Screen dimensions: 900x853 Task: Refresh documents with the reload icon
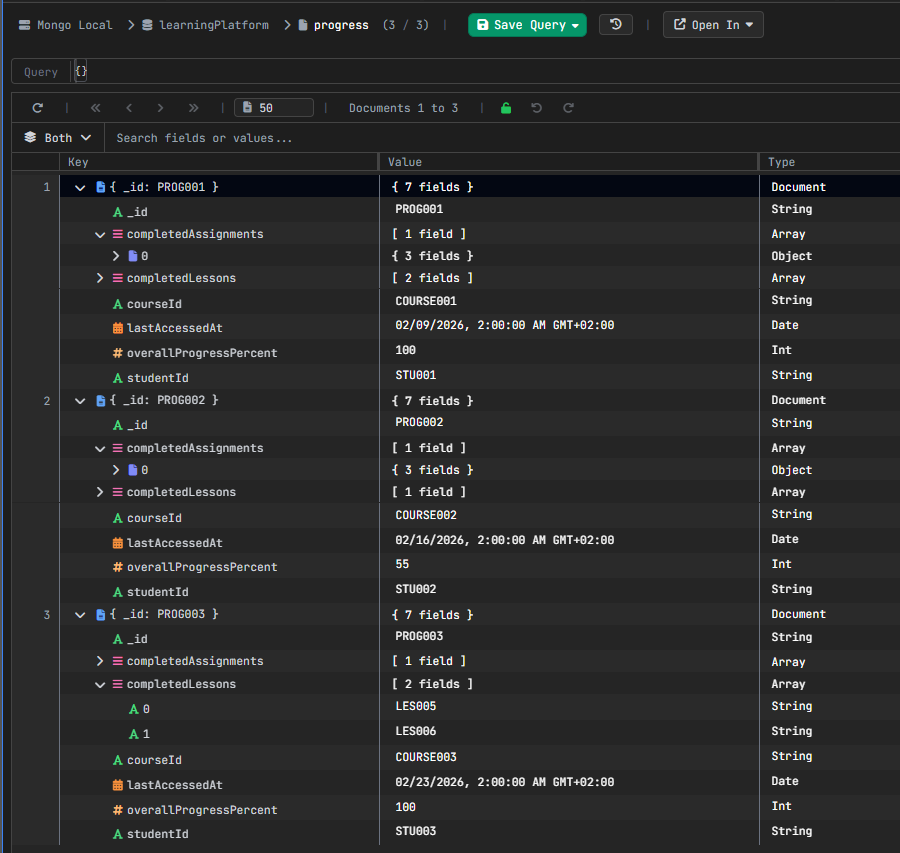pos(38,108)
